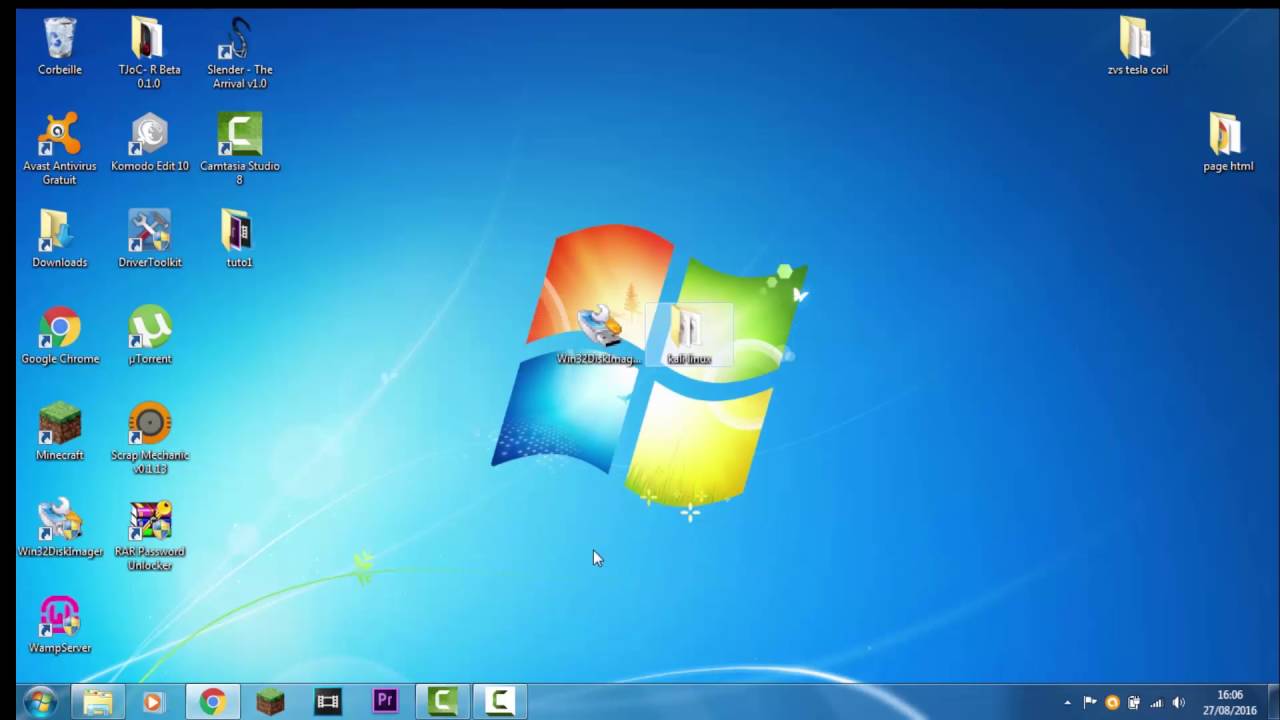Open Action Center flag tray icon
Image resolution: width=1280 pixels, height=720 pixels.
tap(1090, 703)
